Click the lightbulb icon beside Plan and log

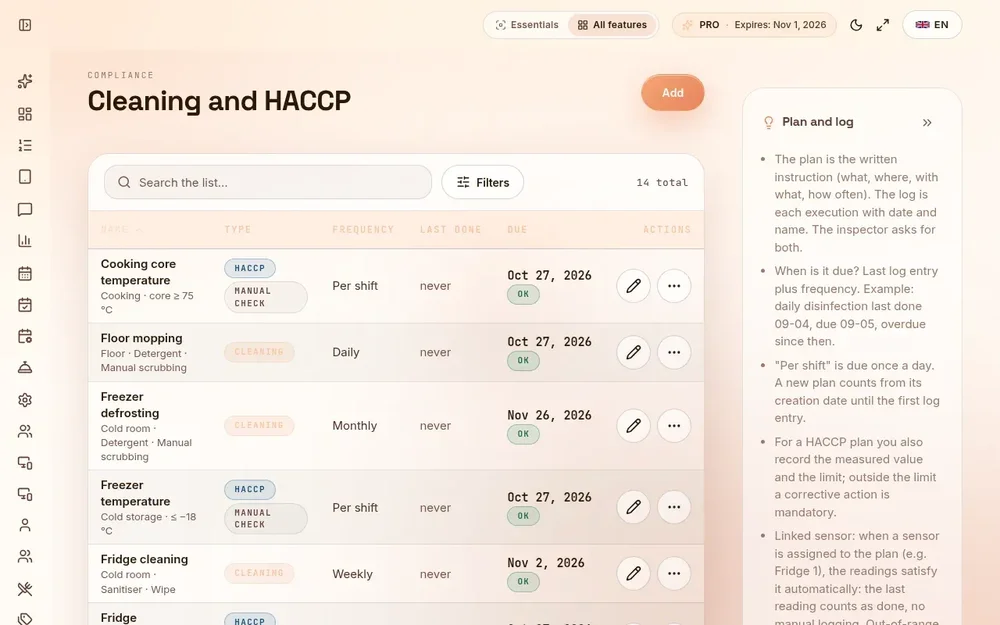tap(768, 122)
